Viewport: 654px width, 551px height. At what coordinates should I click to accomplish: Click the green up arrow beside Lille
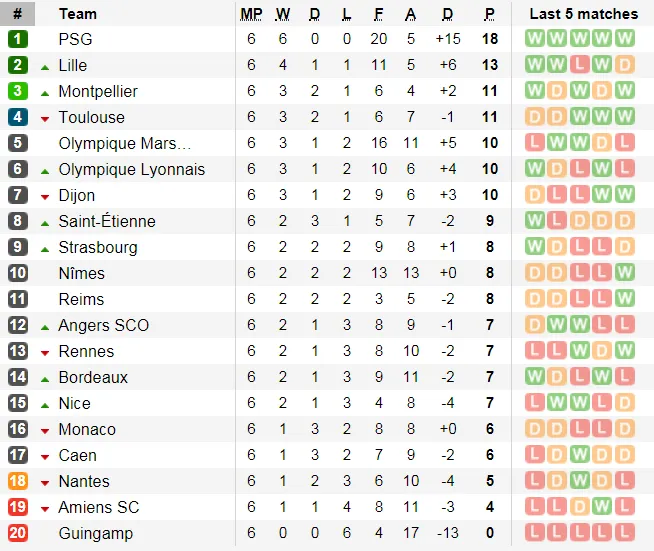[45, 66]
